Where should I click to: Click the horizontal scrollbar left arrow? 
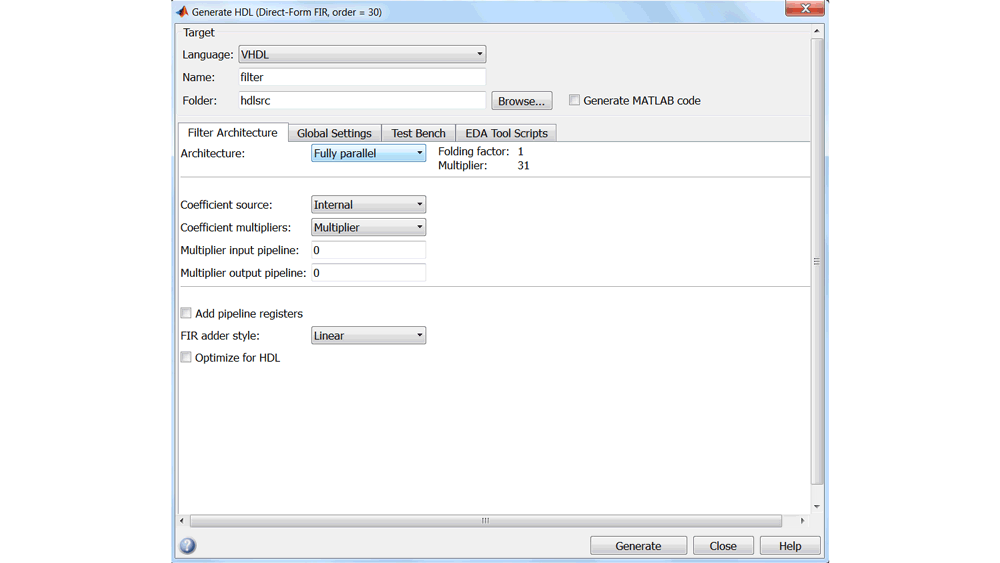(182, 521)
